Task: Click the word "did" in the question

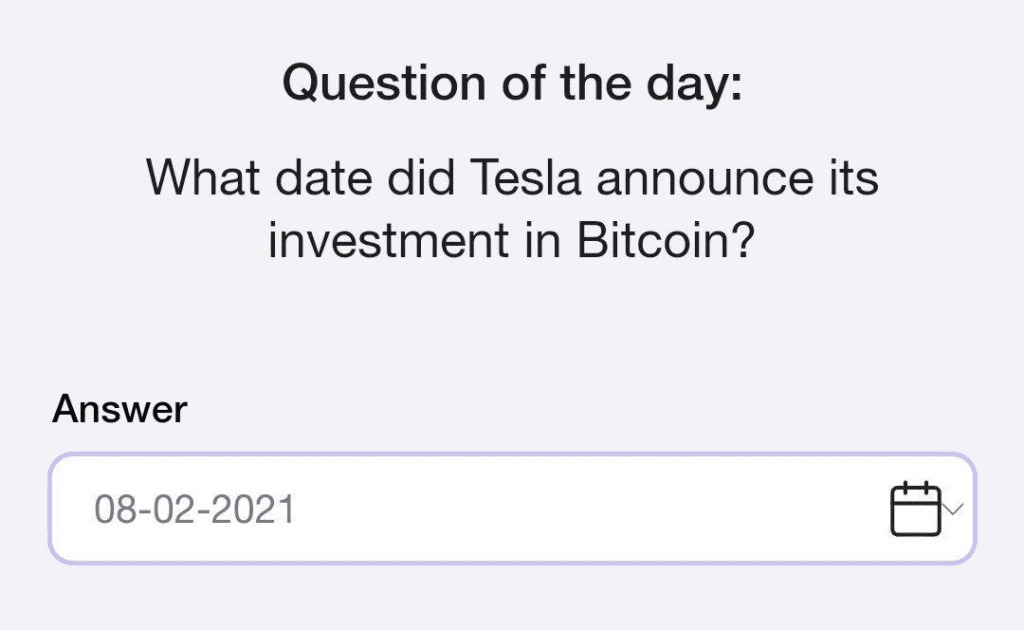Action: pyautogui.click(x=419, y=180)
